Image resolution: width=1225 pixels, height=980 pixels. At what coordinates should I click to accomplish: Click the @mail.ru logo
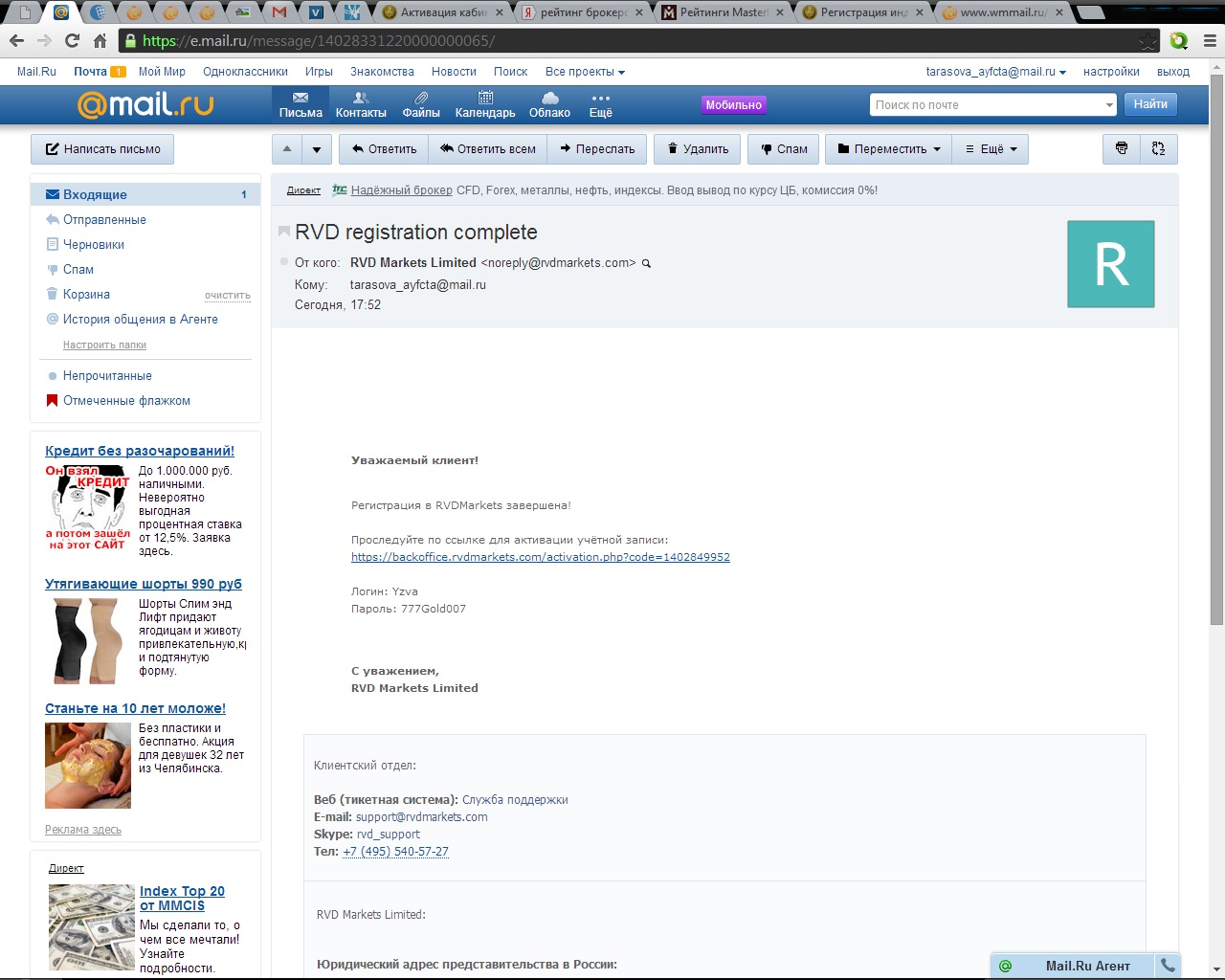point(145,104)
